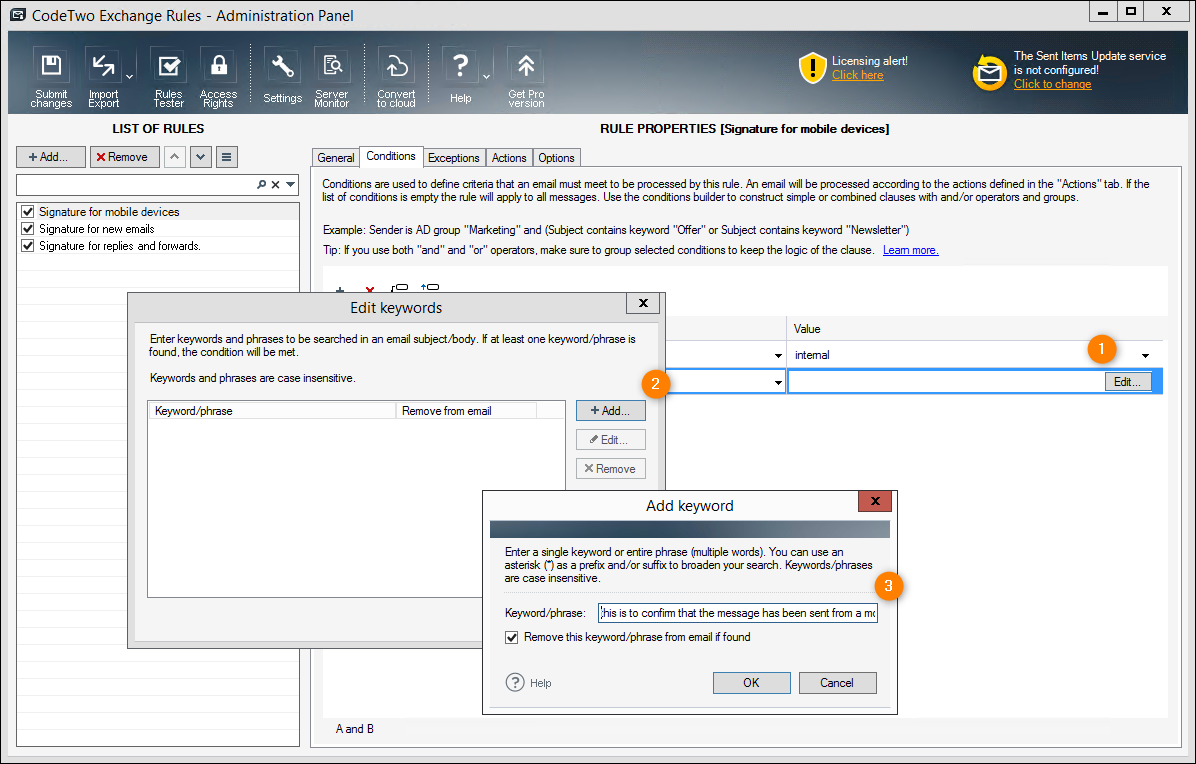The width and height of the screenshot is (1196, 764).
Task: Toggle the 'Signature for new emails' checkbox
Action: pos(28,229)
